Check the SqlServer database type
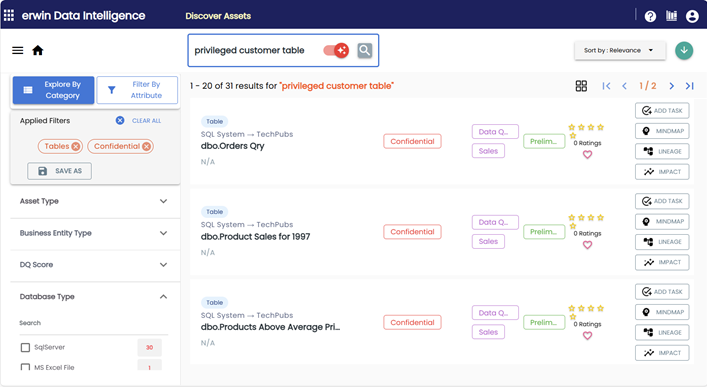 coord(25,347)
